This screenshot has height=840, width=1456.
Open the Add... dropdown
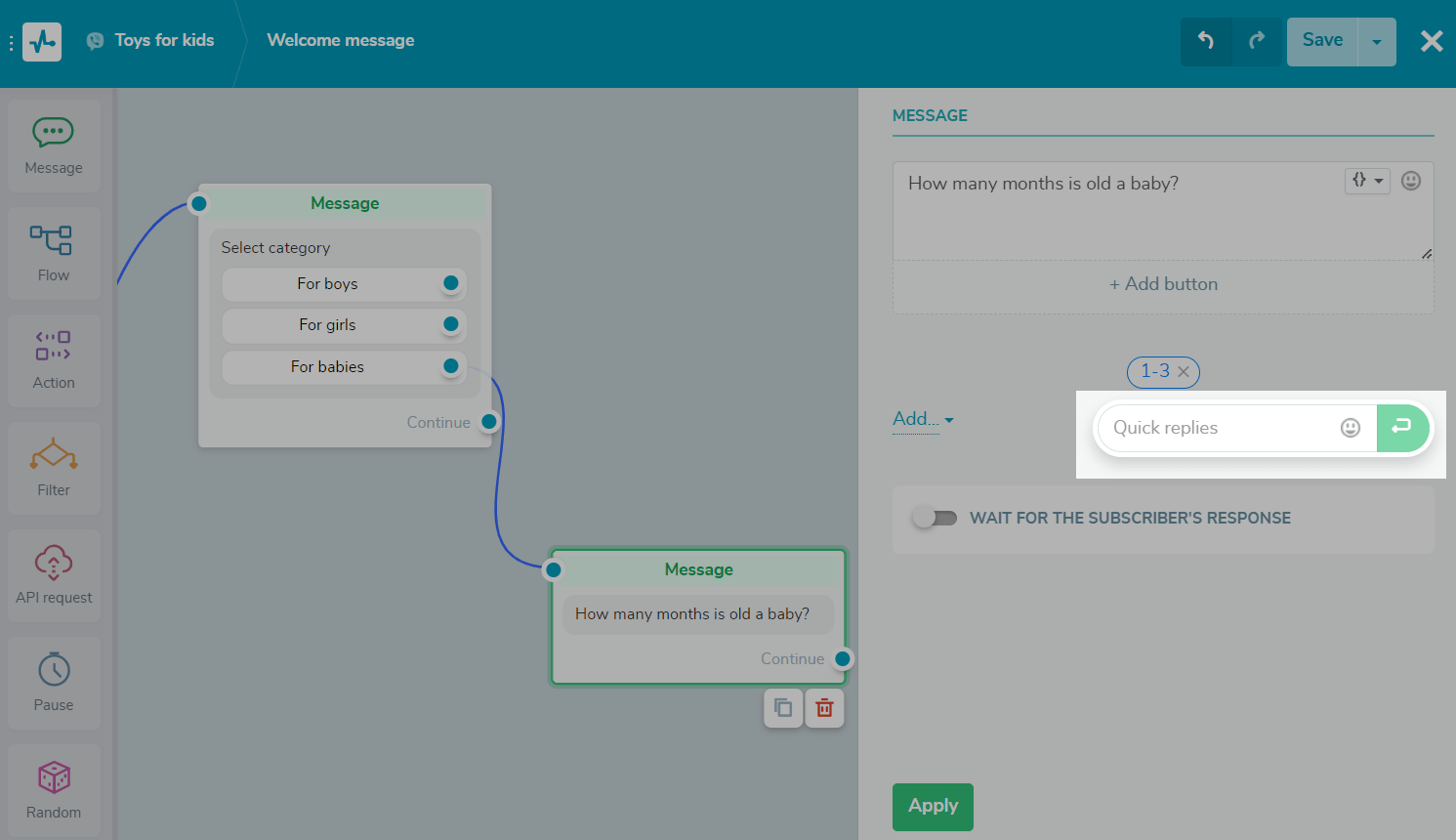(923, 419)
